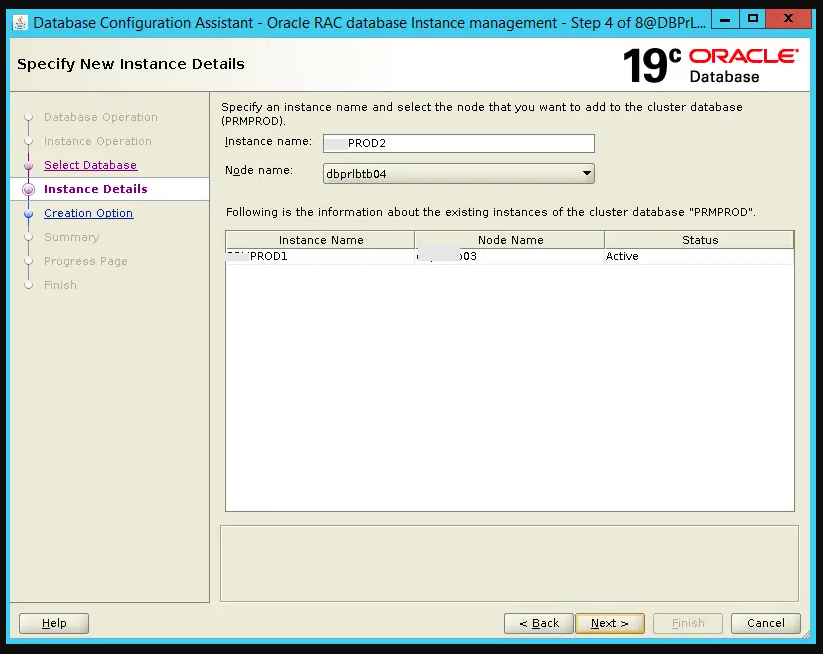Click the Select Database step bullet
823x654 pixels.
29,165
